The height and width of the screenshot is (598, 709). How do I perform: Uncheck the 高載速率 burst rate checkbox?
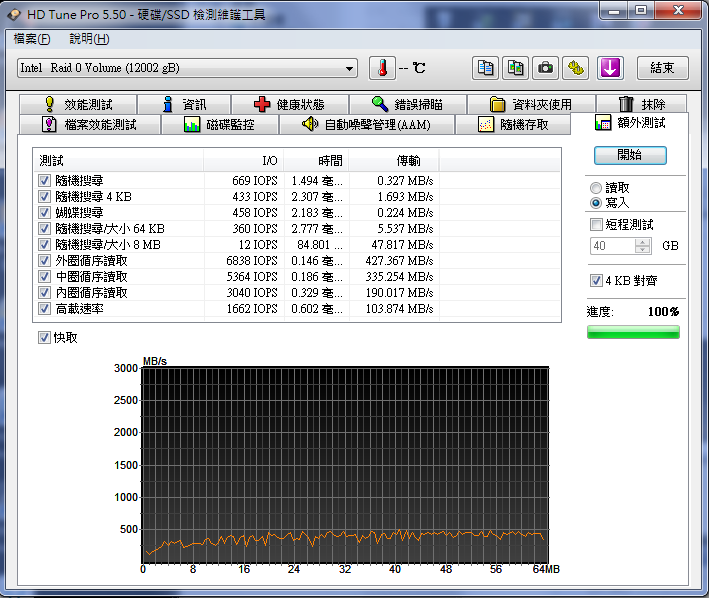44,309
